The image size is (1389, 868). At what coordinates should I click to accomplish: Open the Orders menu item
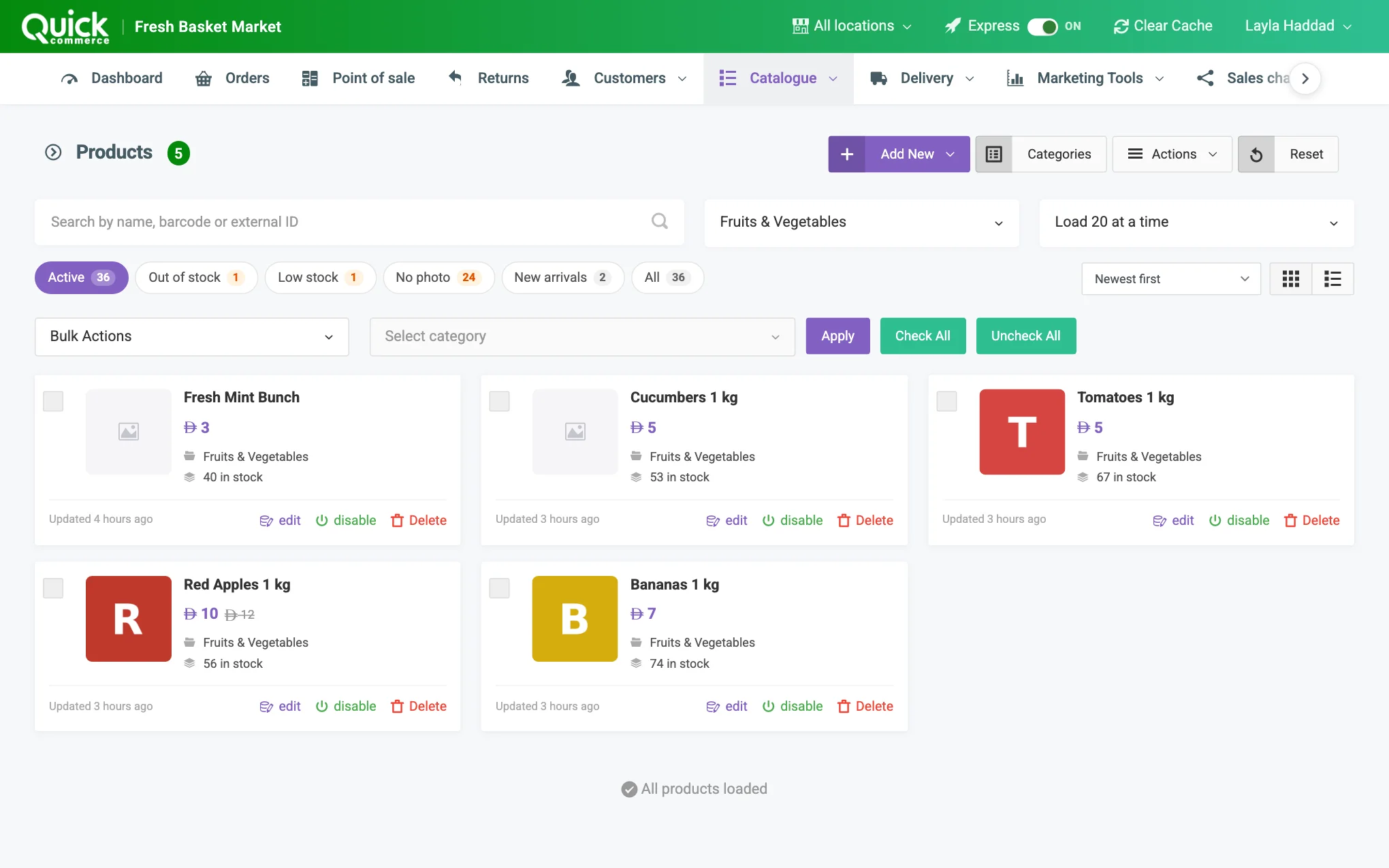tap(232, 78)
